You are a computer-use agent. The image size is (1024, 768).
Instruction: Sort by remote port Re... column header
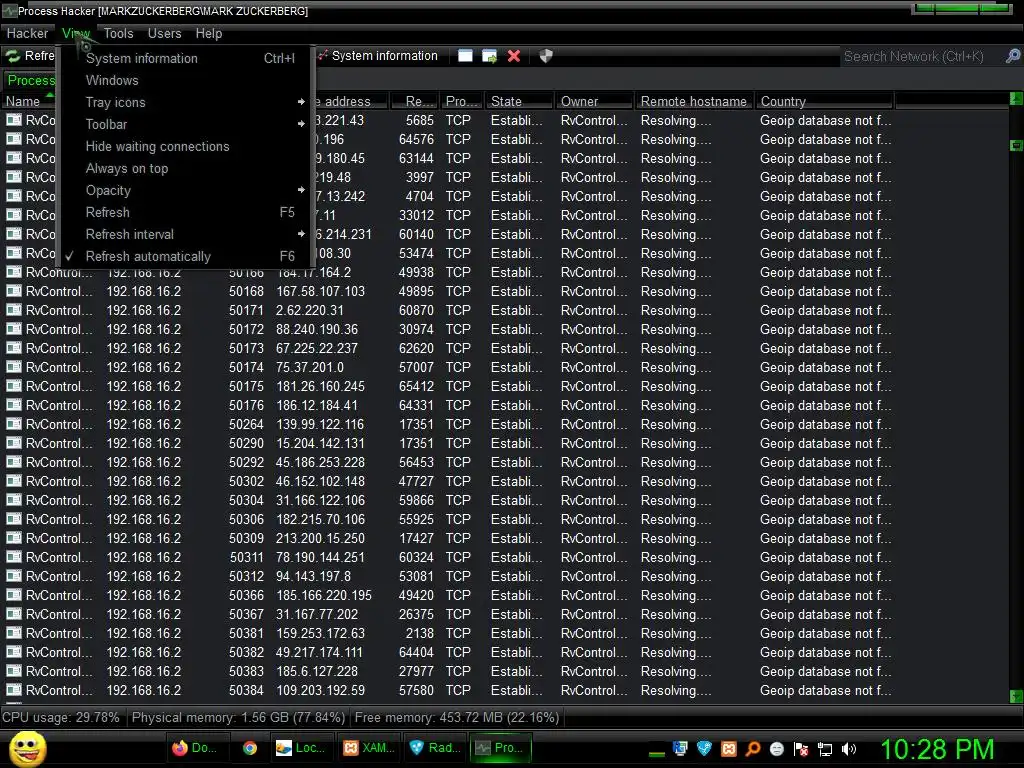(414, 101)
